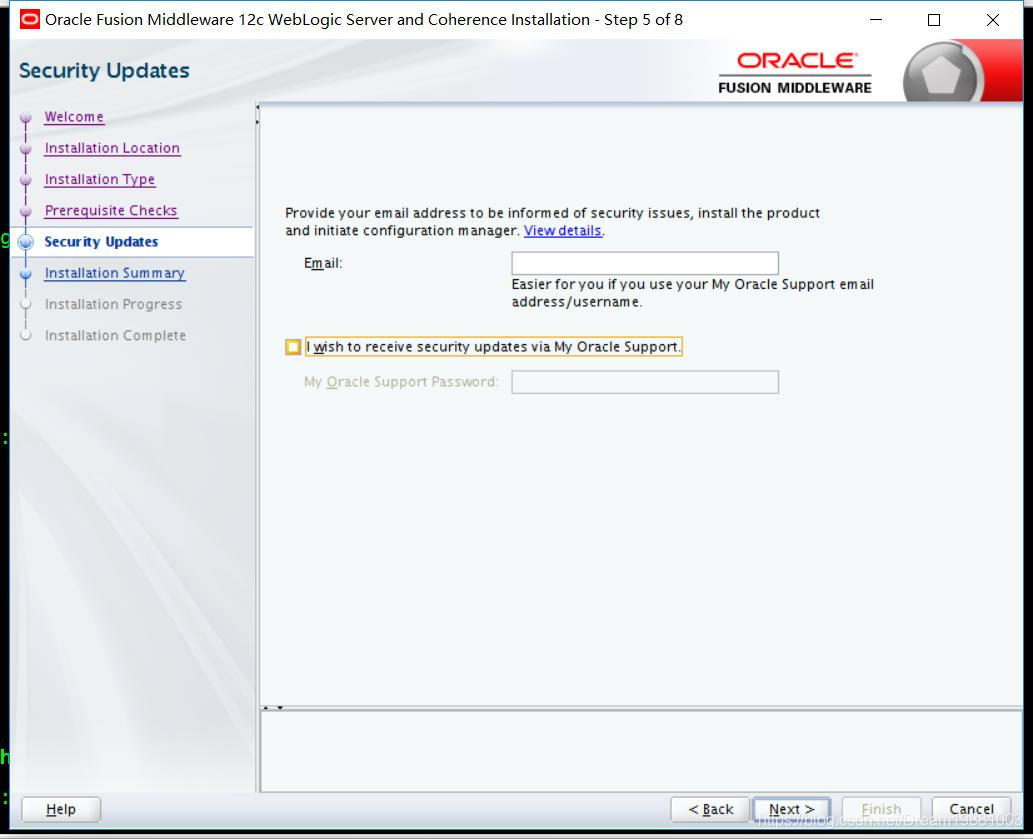Image resolution: width=1033 pixels, height=839 pixels.
Task: Open the View details link
Action: coord(562,230)
